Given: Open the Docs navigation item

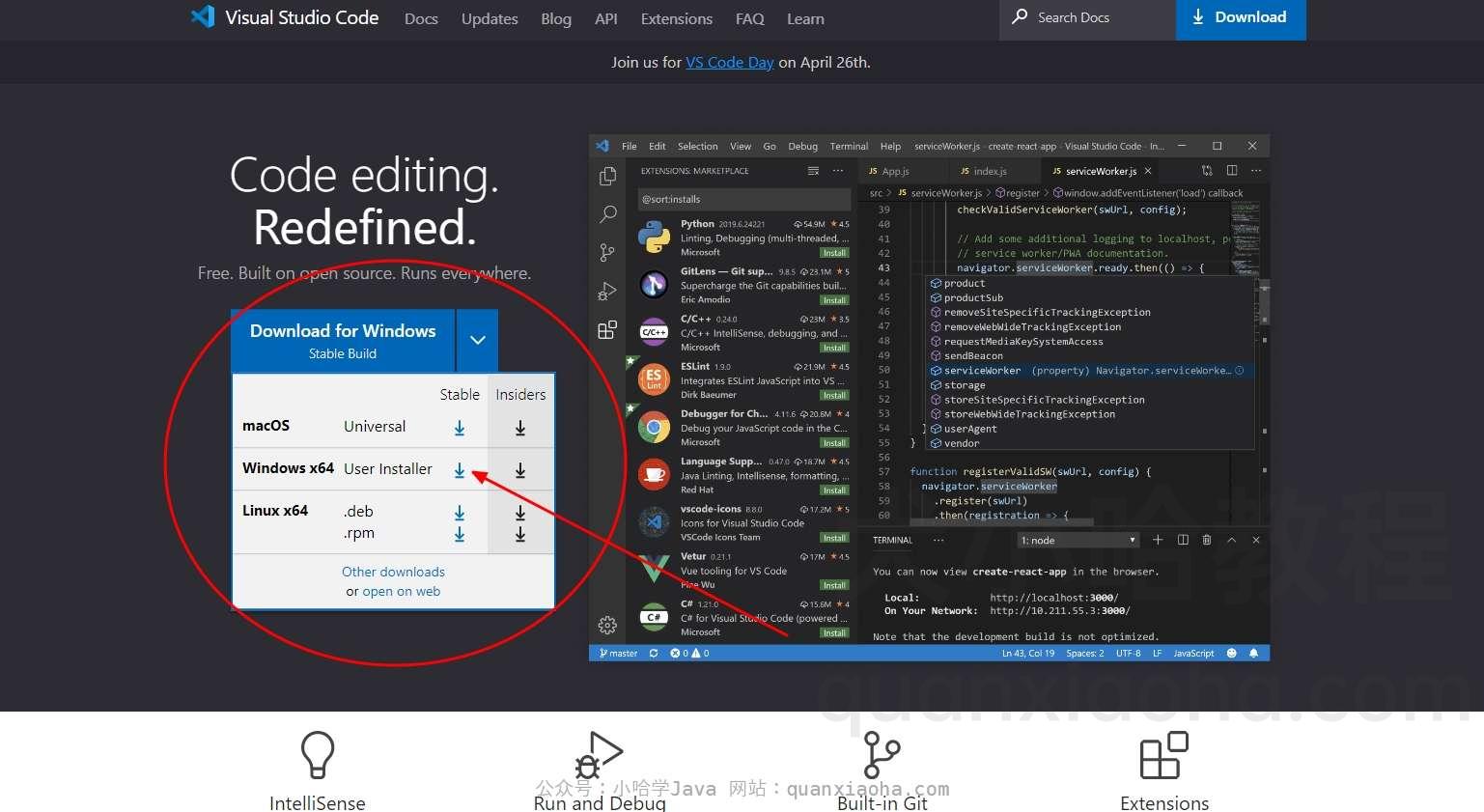Looking at the screenshot, I should (x=421, y=18).
